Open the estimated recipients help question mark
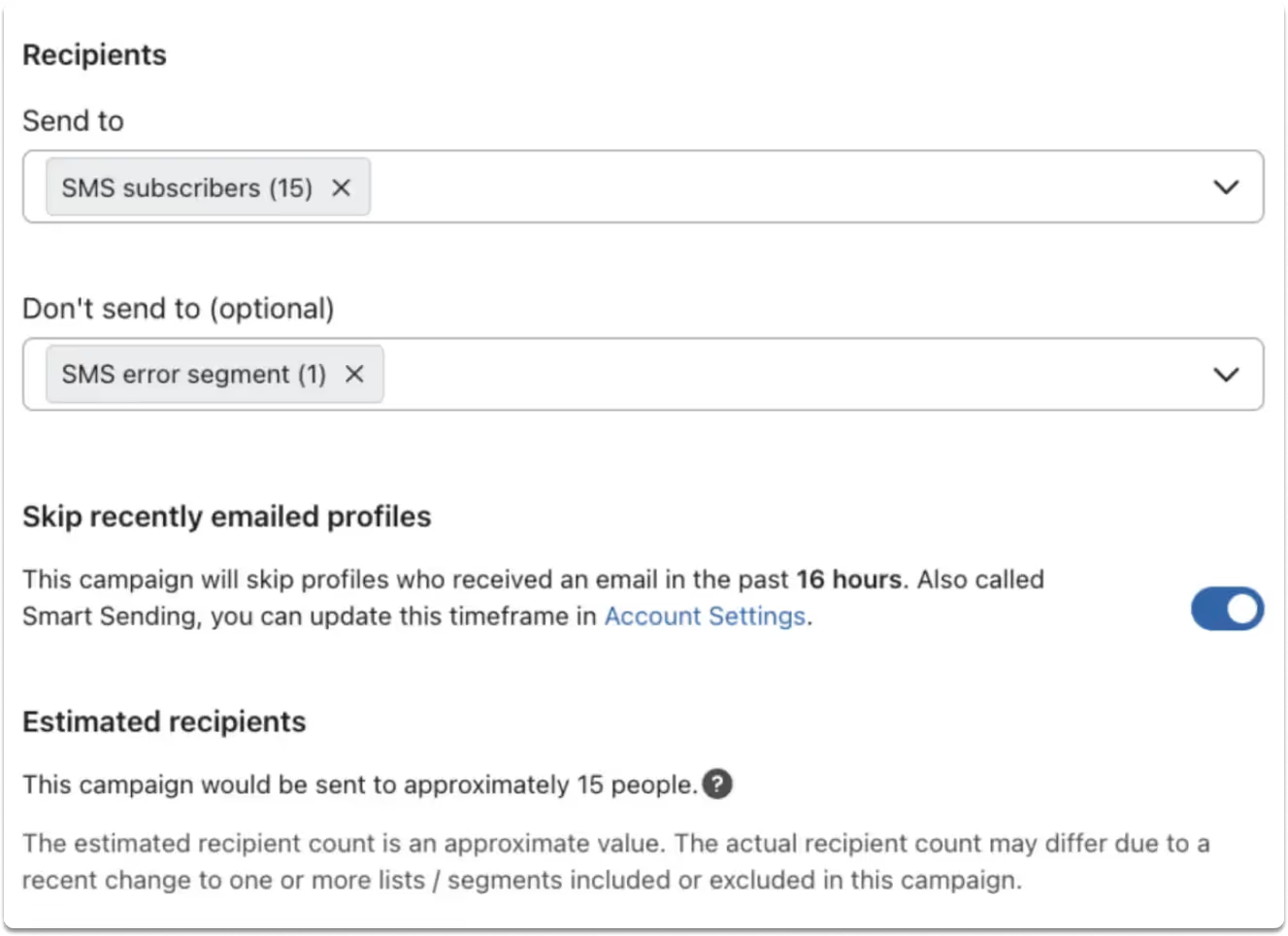 pos(717,784)
